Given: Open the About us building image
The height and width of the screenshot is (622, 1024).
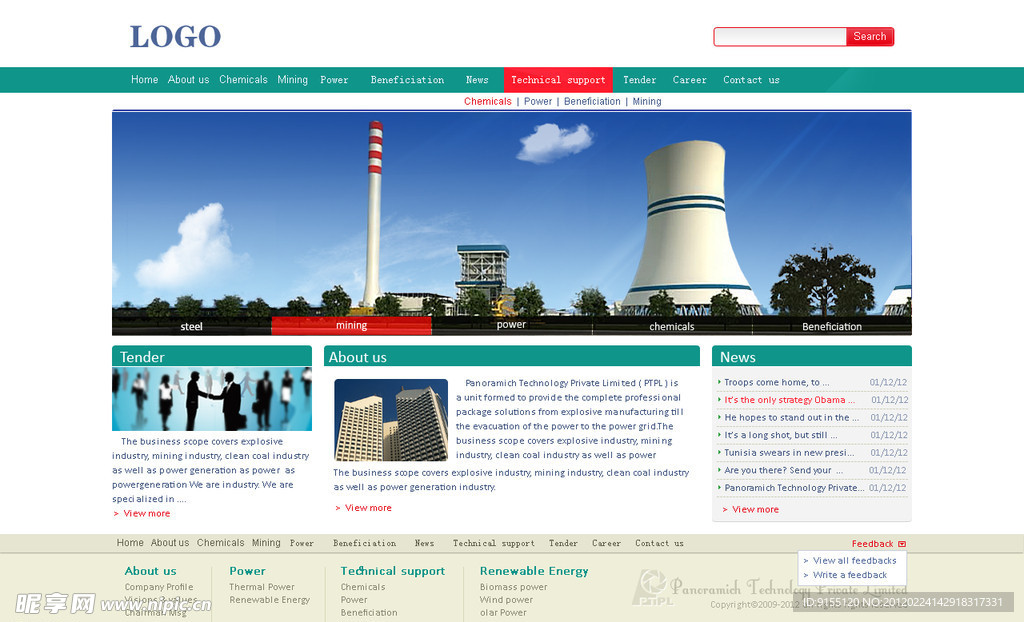Looking at the screenshot, I should point(390,420).
